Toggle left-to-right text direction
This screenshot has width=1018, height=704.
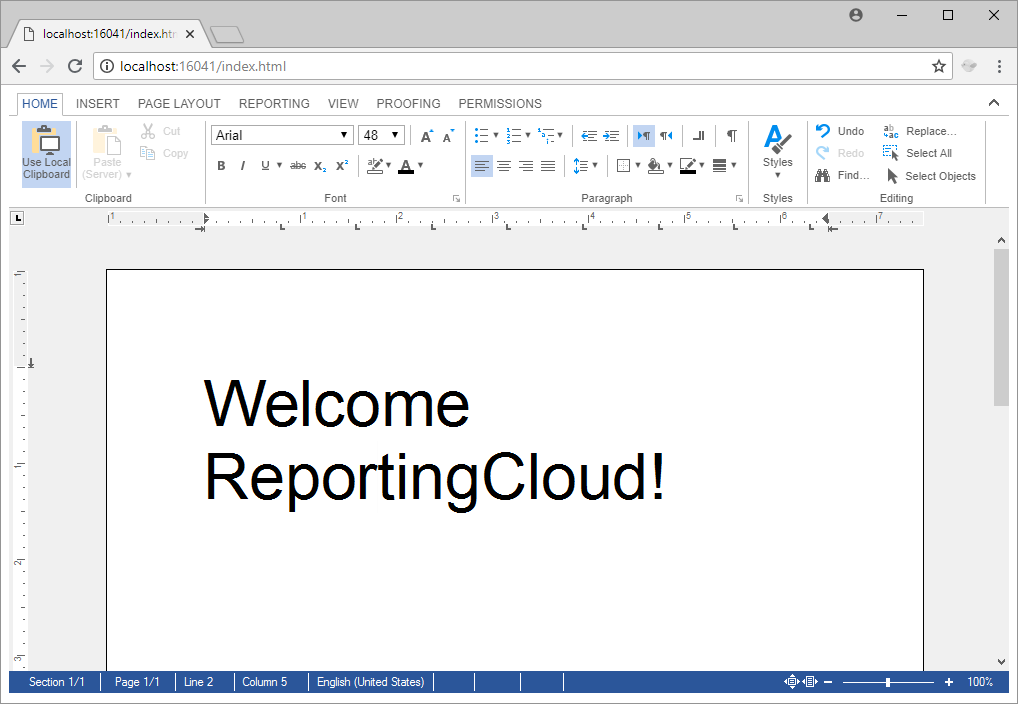coord(644,136)
